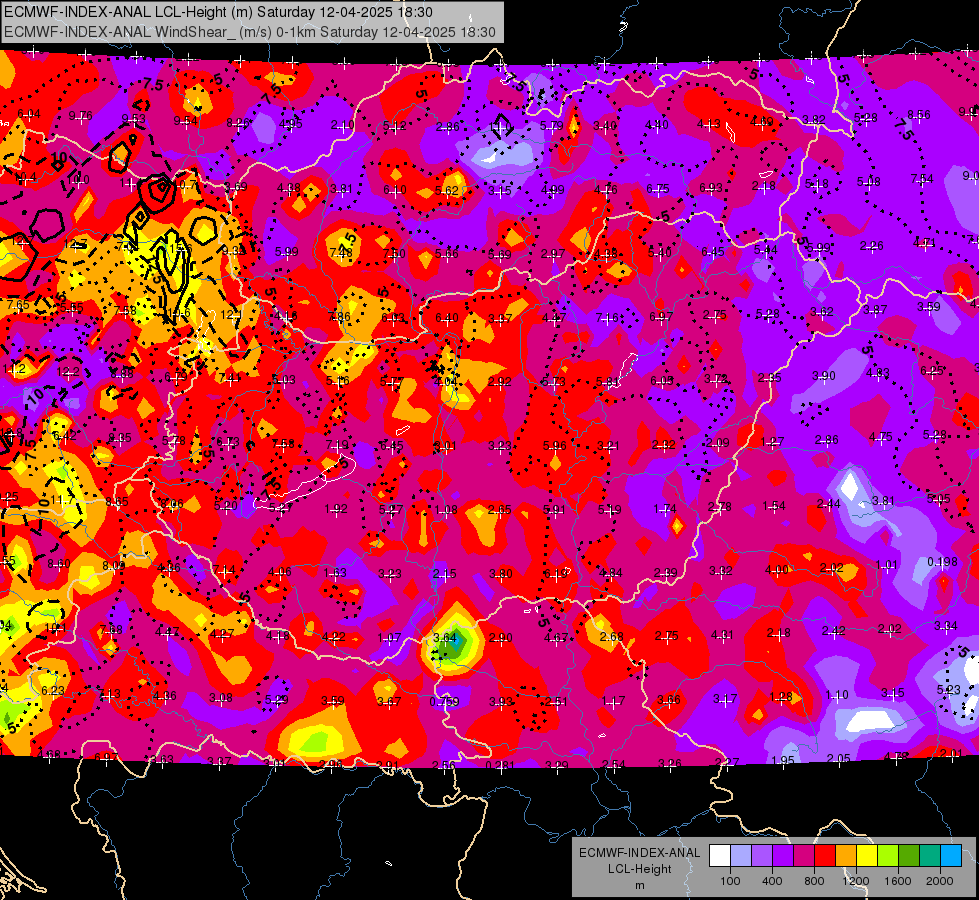Click the wind shear value 7.14

coord(224,570)
